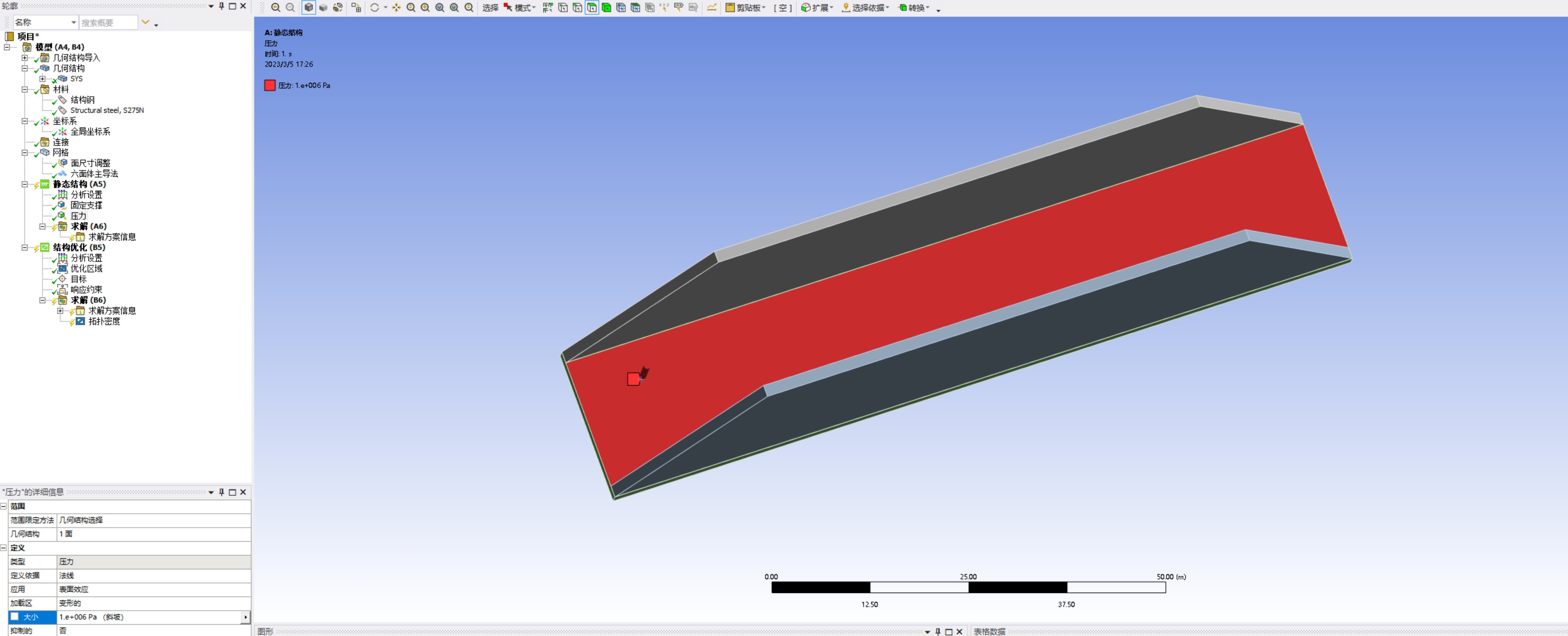Click the 名称 search summary input field
Screen dimensions: 1568x636
108,22
